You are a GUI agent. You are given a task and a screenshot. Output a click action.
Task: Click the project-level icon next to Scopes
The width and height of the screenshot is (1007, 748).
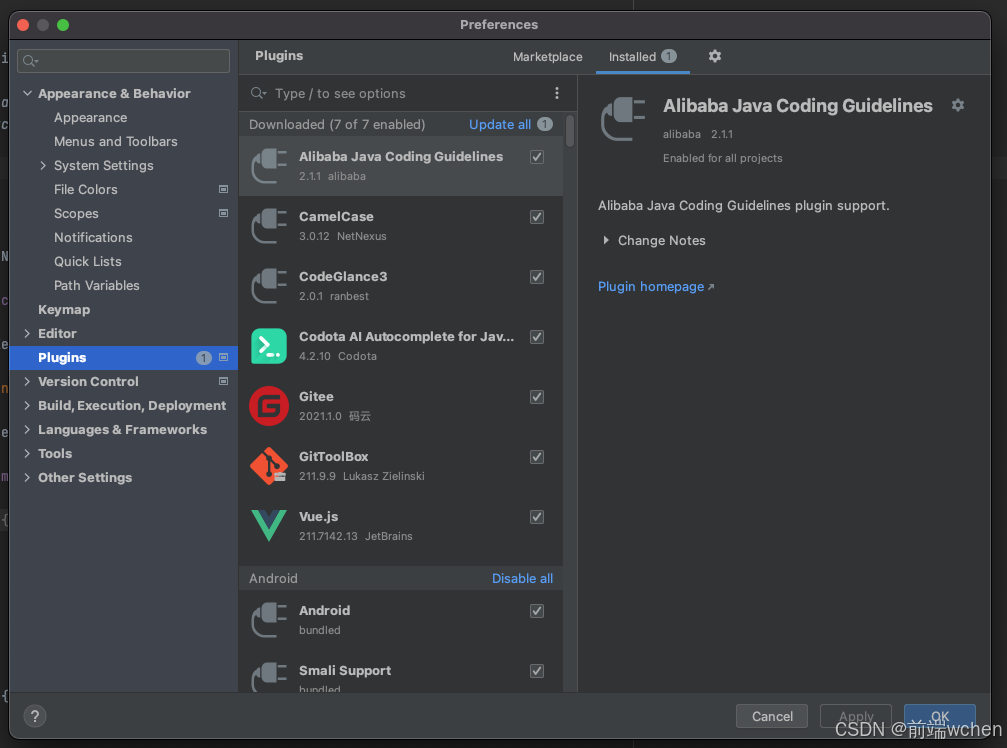[x=223, y=213]
